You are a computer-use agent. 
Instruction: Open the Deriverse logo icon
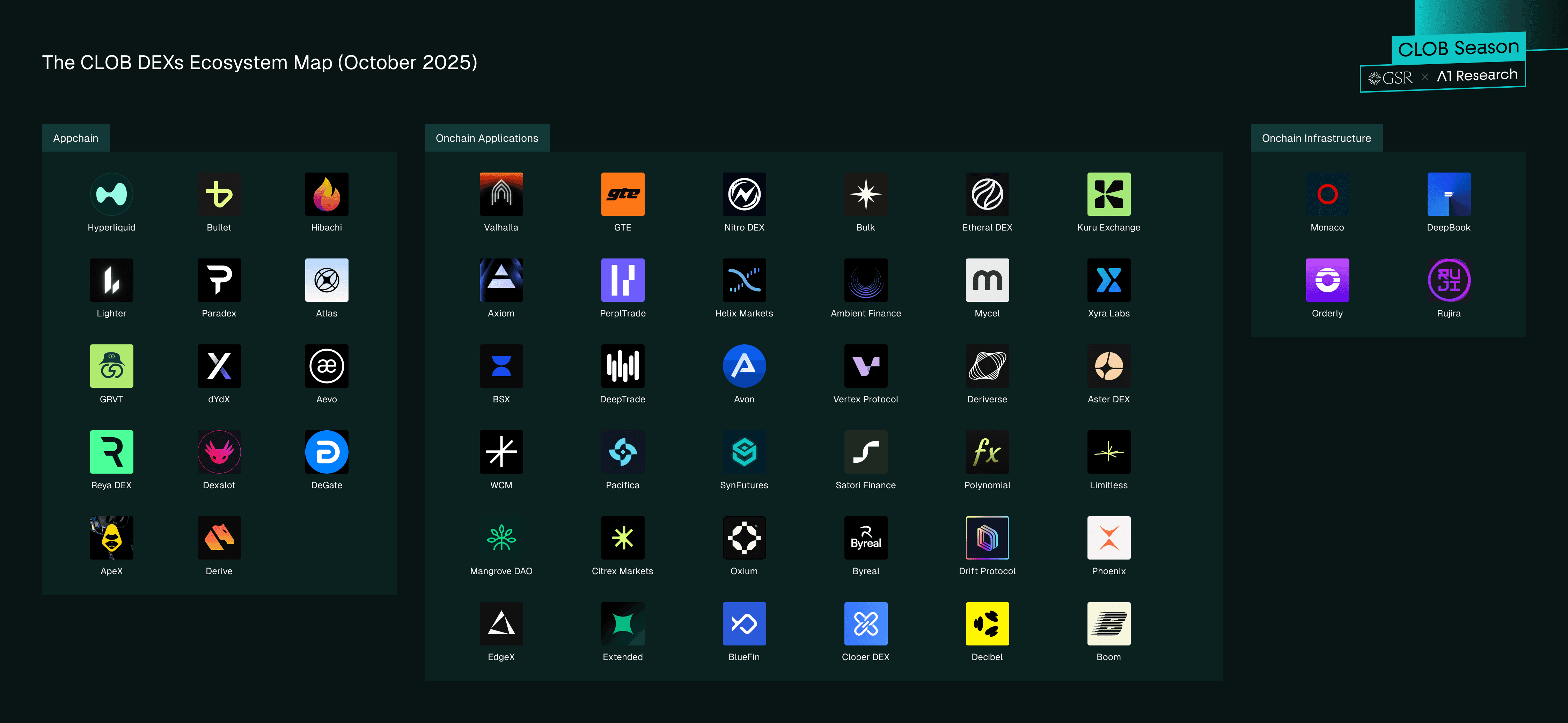[x=987, y=366]
